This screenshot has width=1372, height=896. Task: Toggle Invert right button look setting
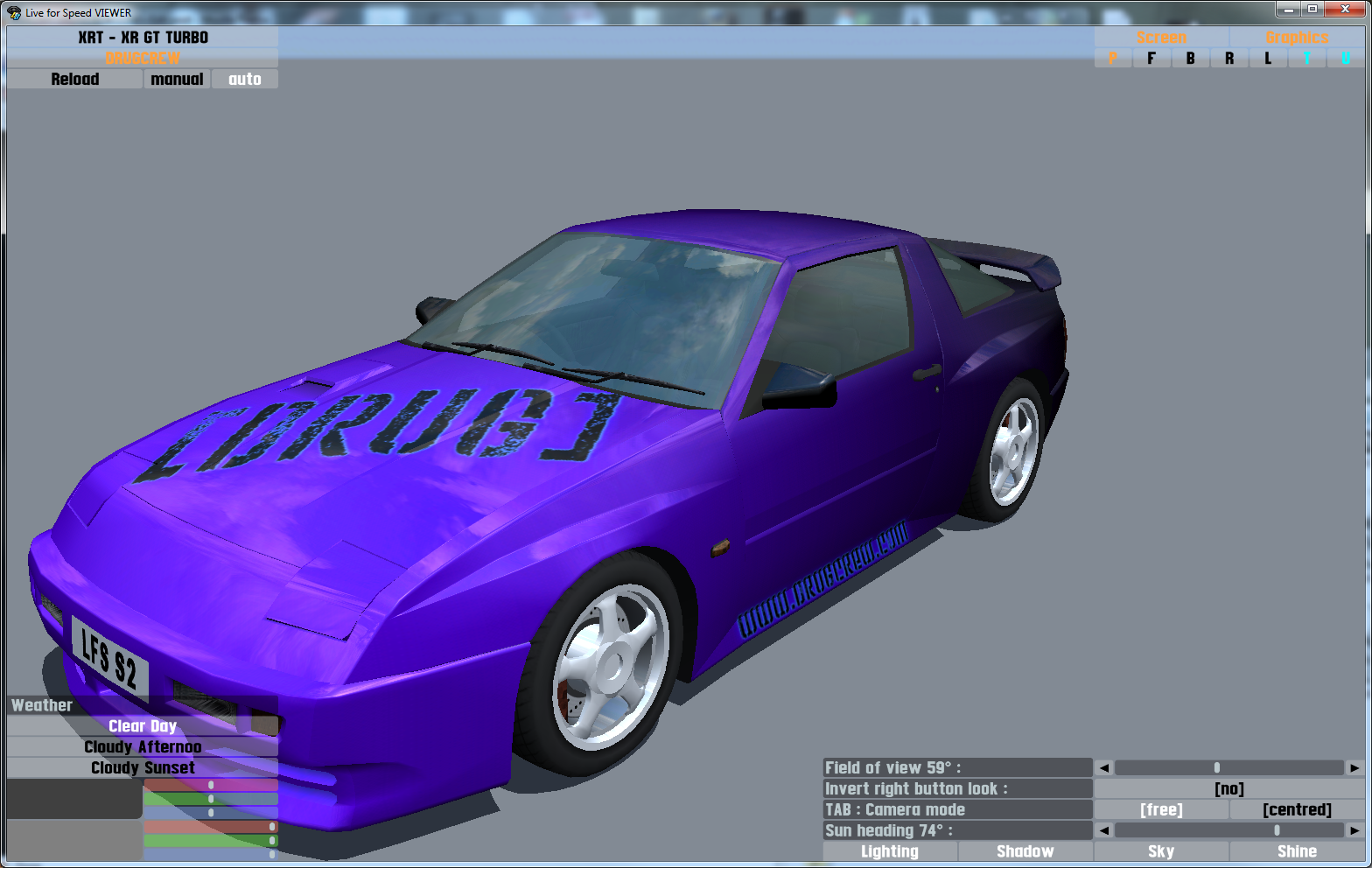point(1228,789)
